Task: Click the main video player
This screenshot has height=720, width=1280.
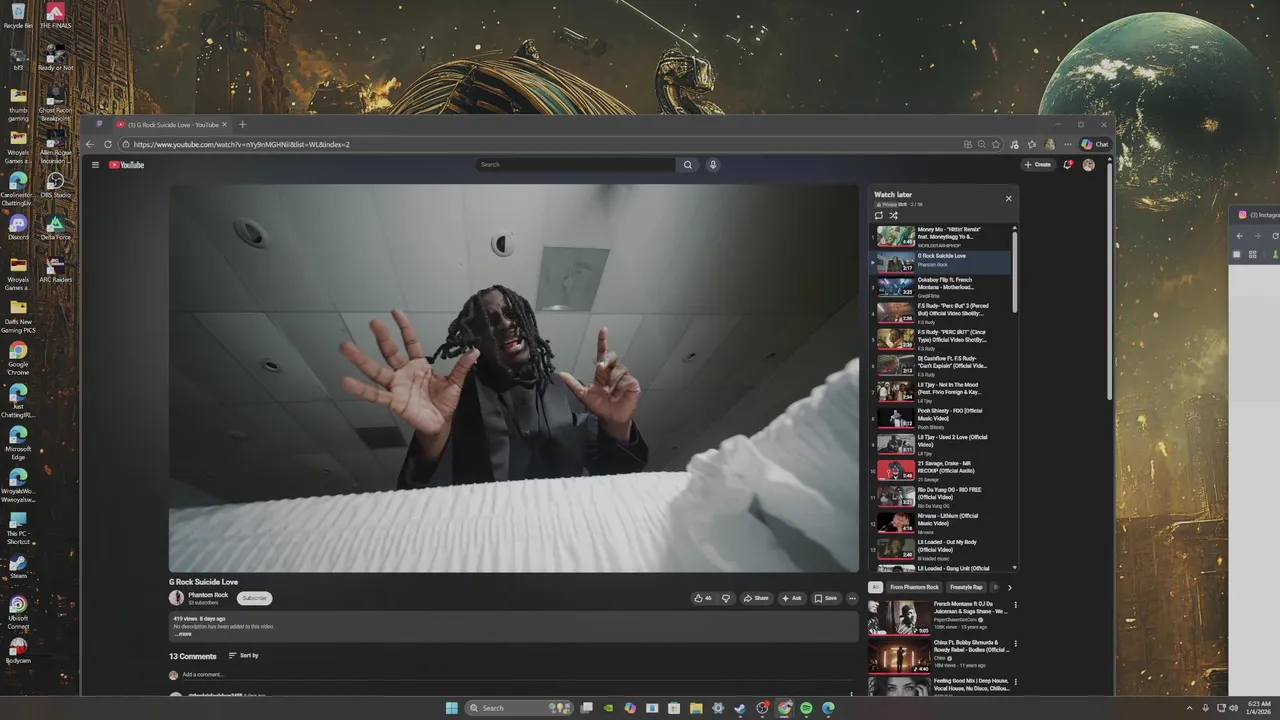Action: pyautogui.click(x=514, y=378)
